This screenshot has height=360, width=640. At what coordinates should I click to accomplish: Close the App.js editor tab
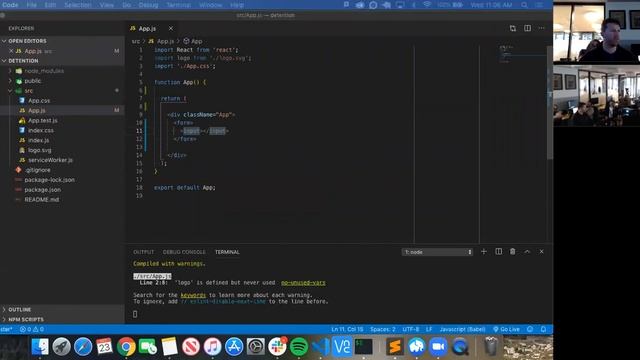pos(171,29)
